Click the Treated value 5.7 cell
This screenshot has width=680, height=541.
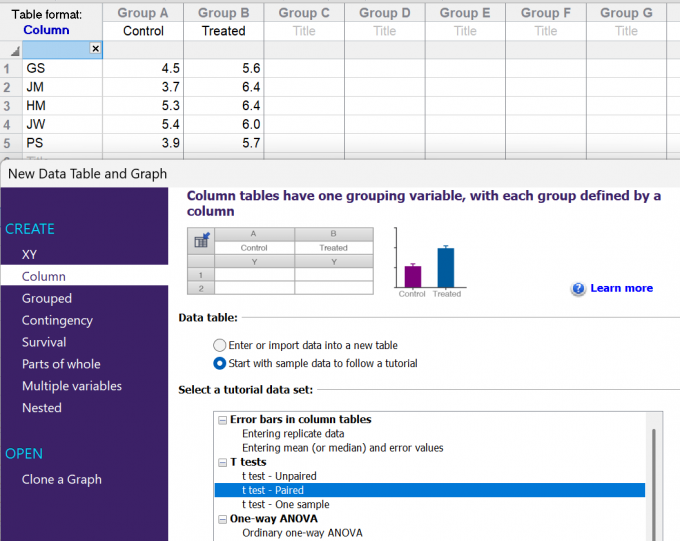tap(223, 143)
